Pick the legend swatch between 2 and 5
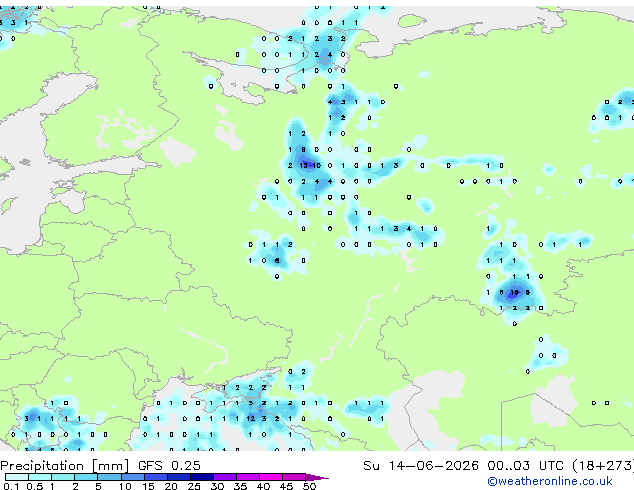 (86, 477)
